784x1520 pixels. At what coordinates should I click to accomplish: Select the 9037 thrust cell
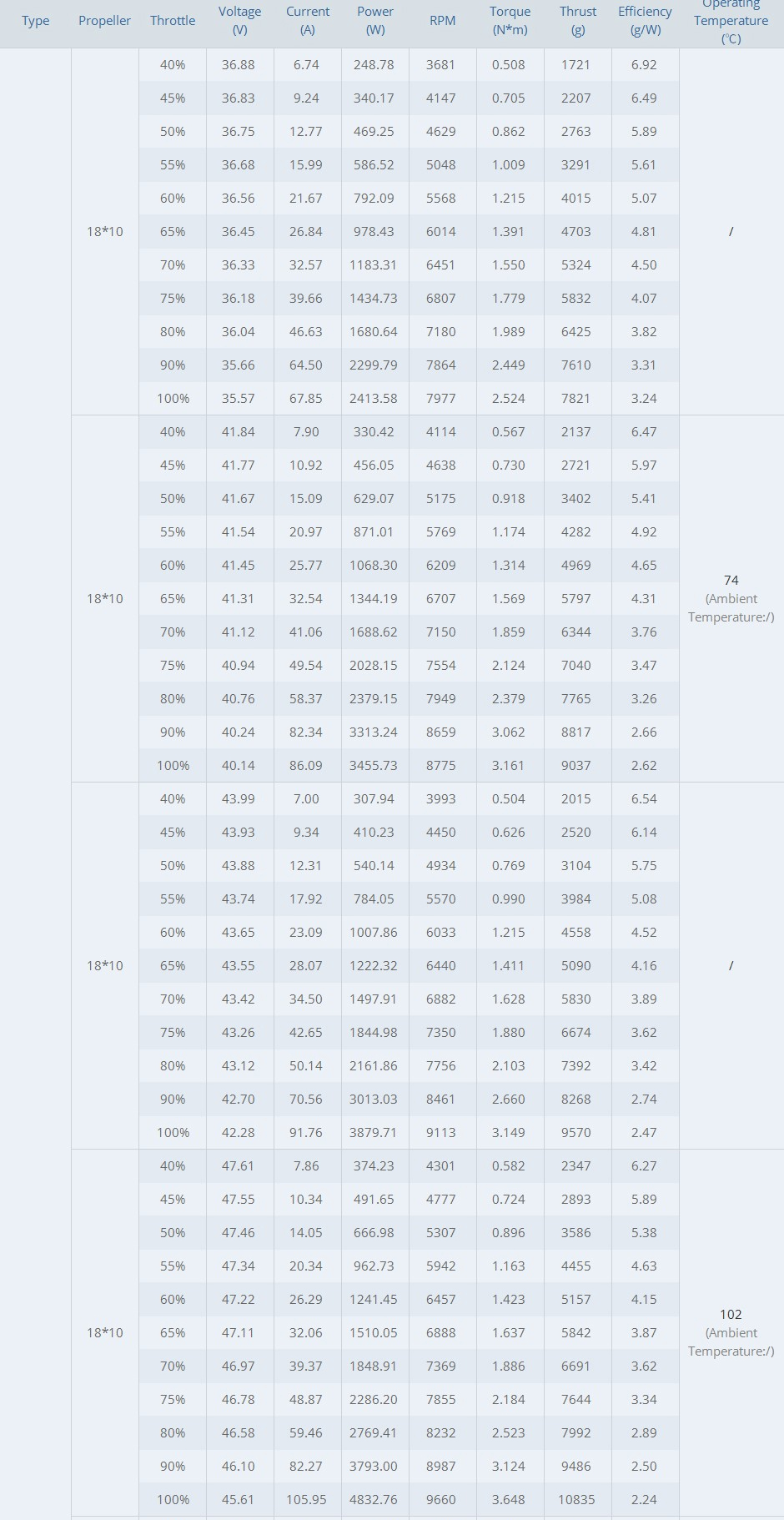tap(577, 765)
